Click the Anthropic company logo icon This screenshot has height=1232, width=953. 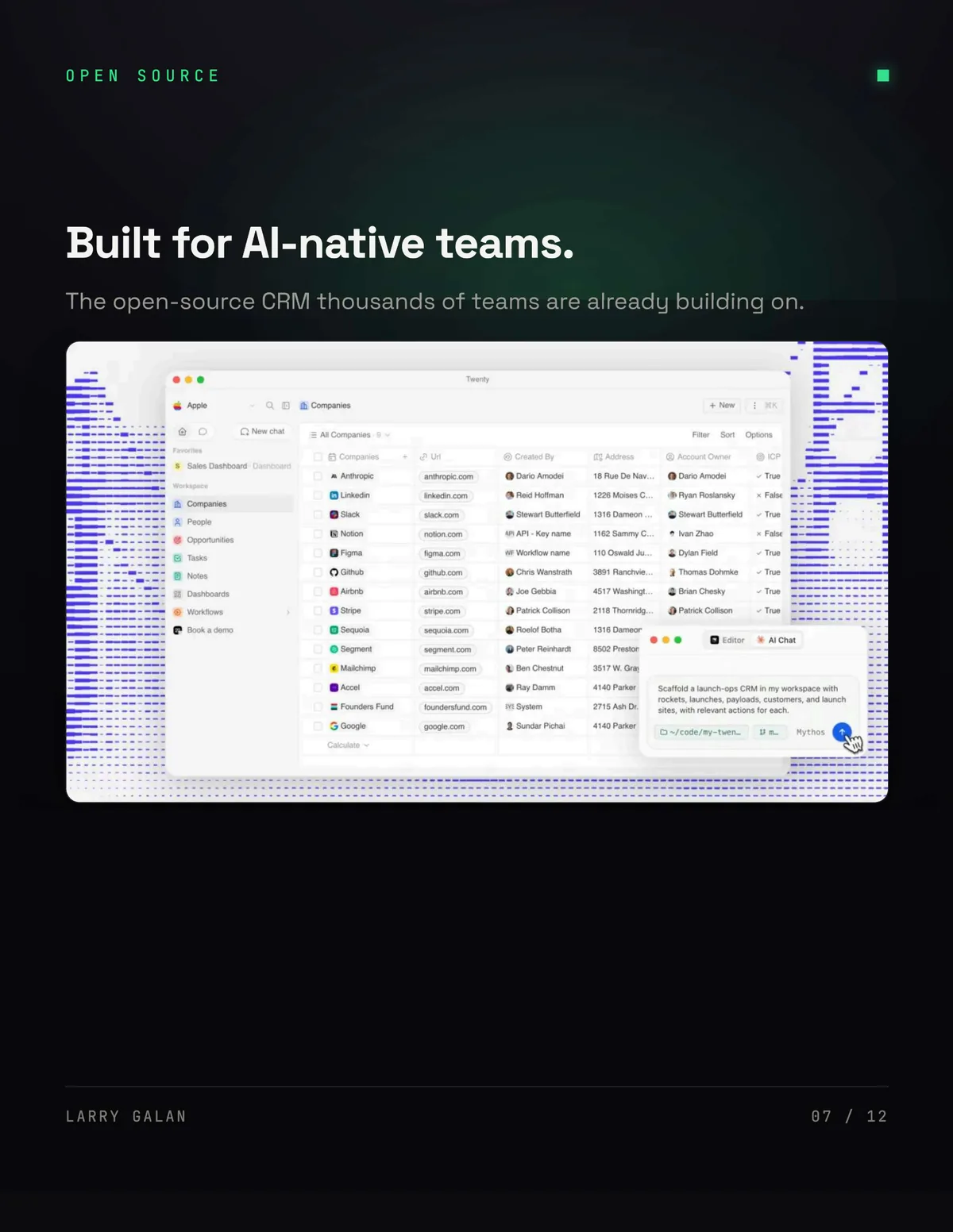coord(334,476)
